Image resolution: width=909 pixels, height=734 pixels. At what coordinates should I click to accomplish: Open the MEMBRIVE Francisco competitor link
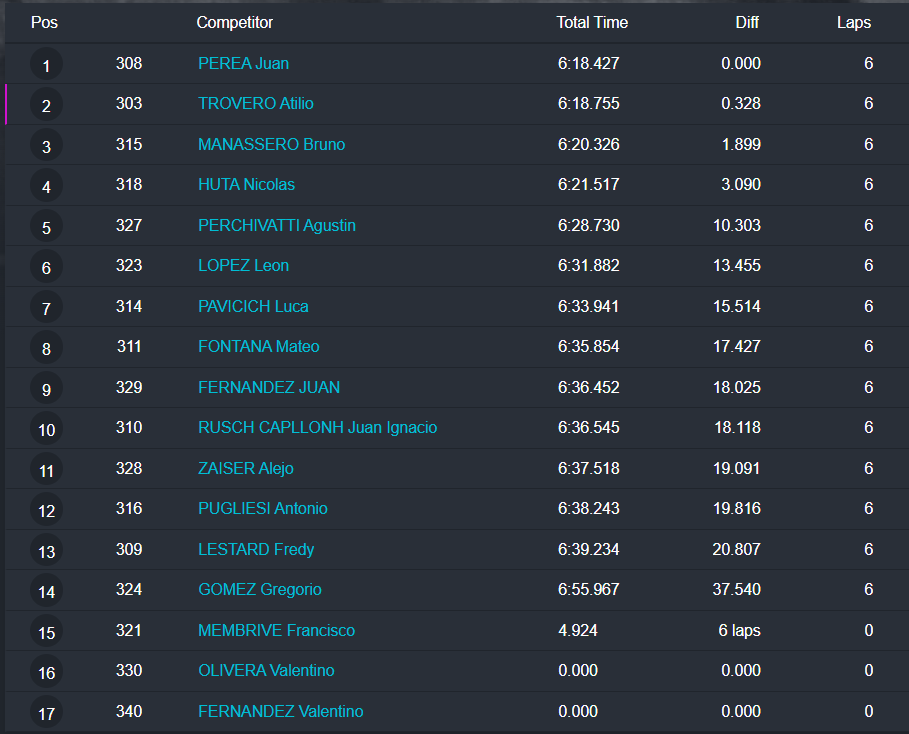276,630
